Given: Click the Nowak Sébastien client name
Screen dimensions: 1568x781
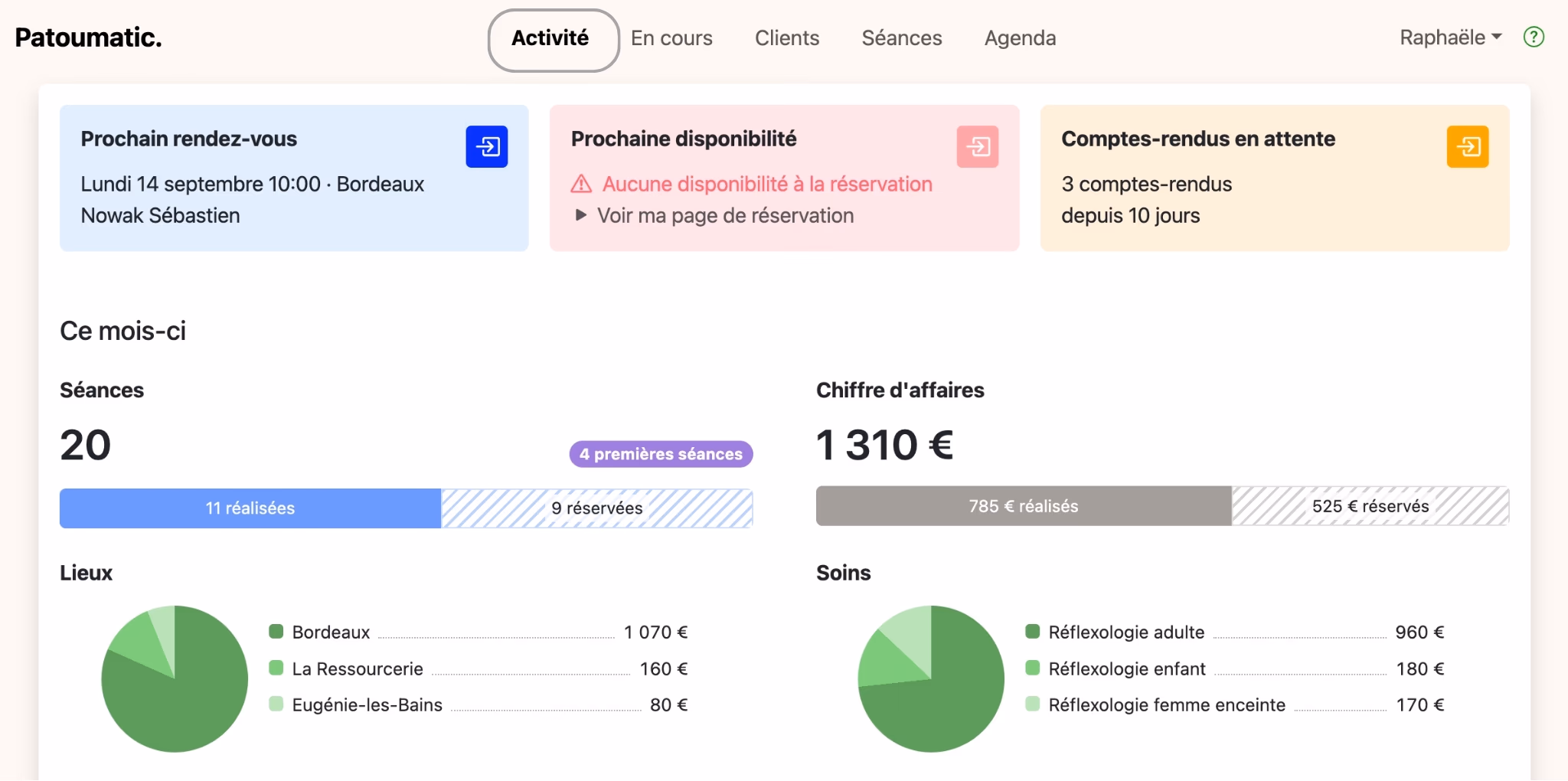Looking at the screenshot, I should tap(161, 215).
